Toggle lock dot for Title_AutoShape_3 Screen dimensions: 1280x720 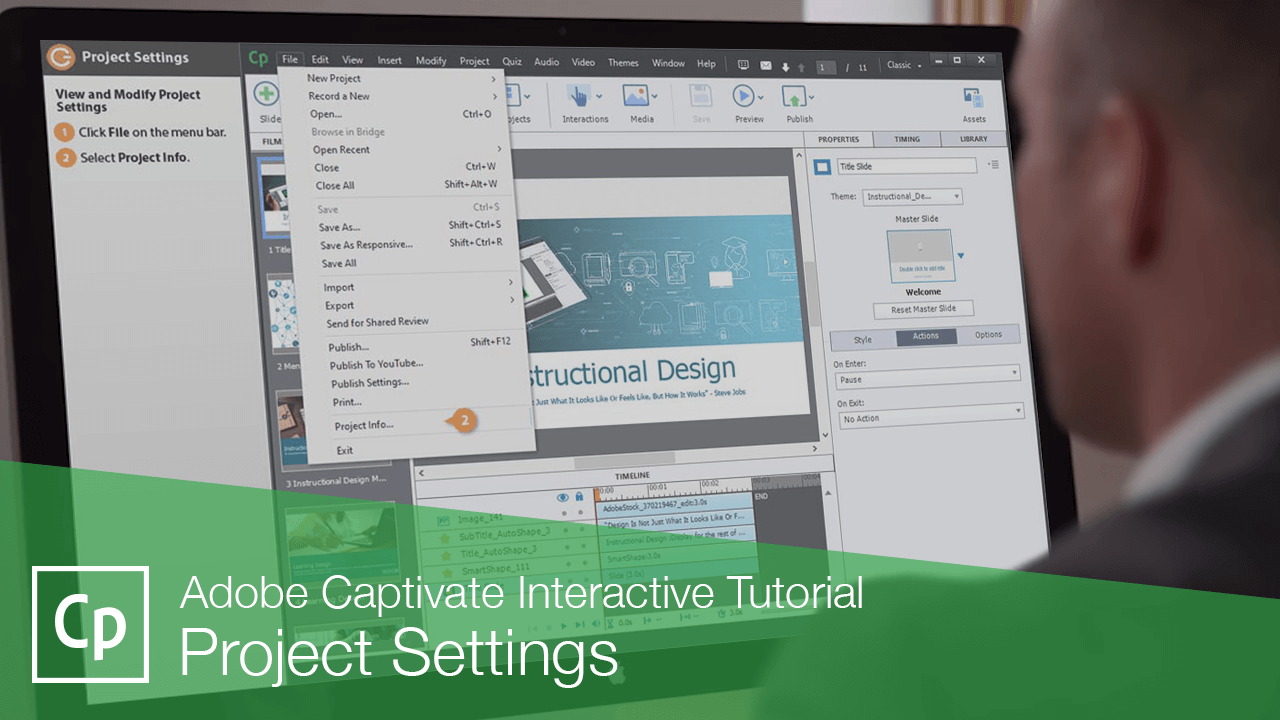[583, 548]
